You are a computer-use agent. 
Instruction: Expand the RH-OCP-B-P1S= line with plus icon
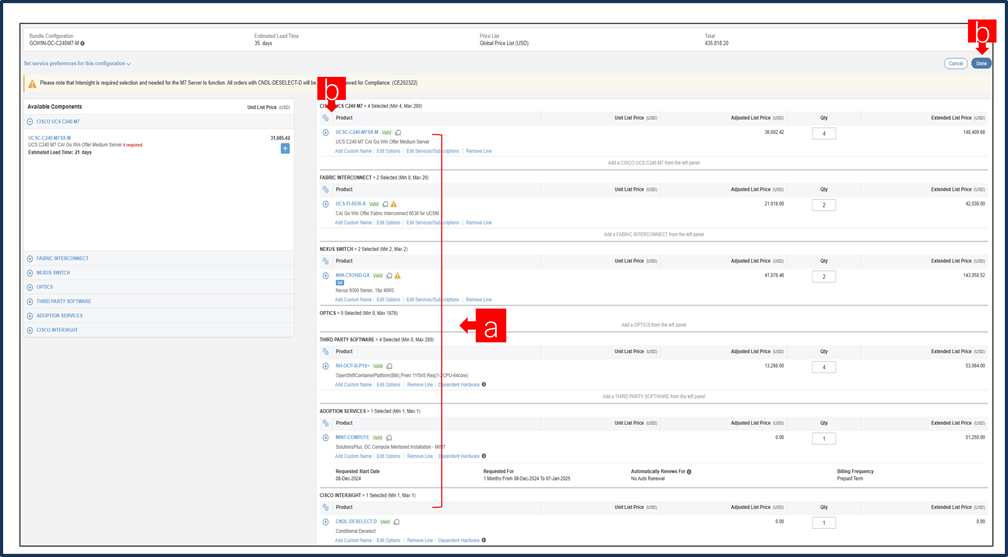pyautogui.click(x=325, y=366)
